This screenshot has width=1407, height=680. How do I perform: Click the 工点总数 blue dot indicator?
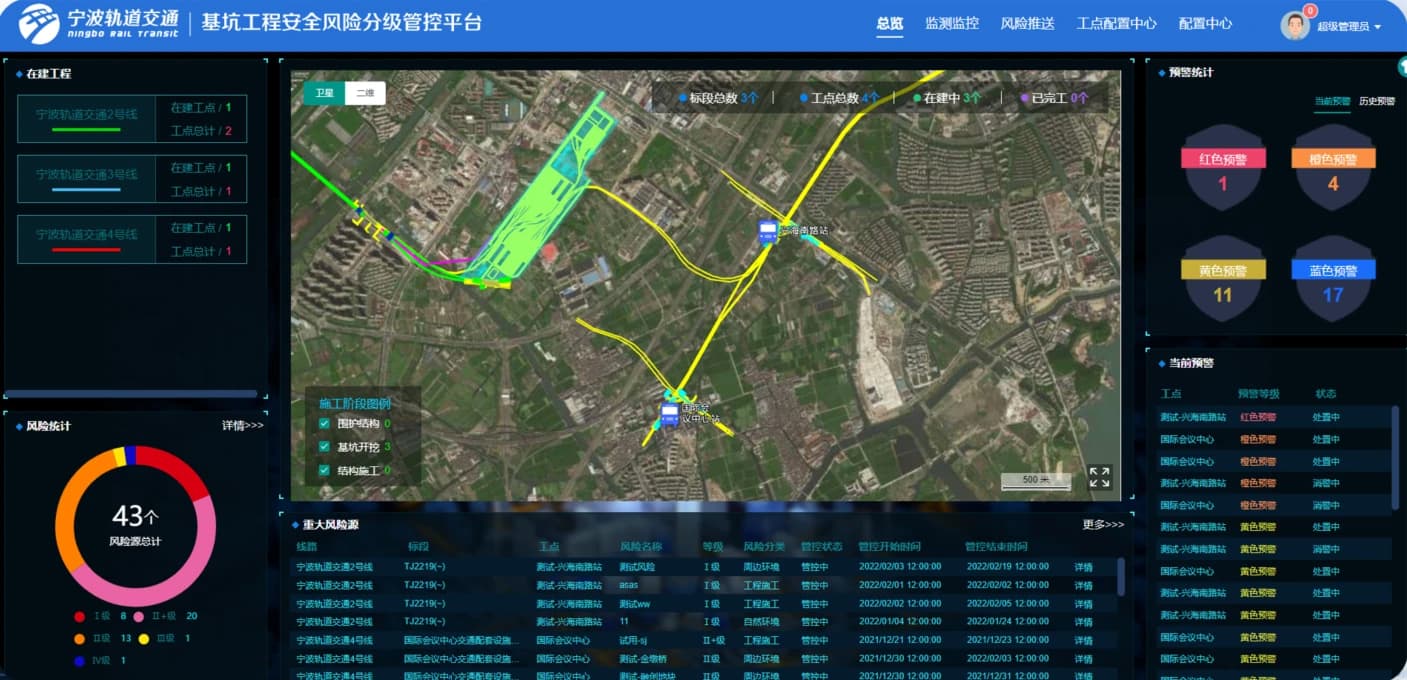click(x=804, y=98)
